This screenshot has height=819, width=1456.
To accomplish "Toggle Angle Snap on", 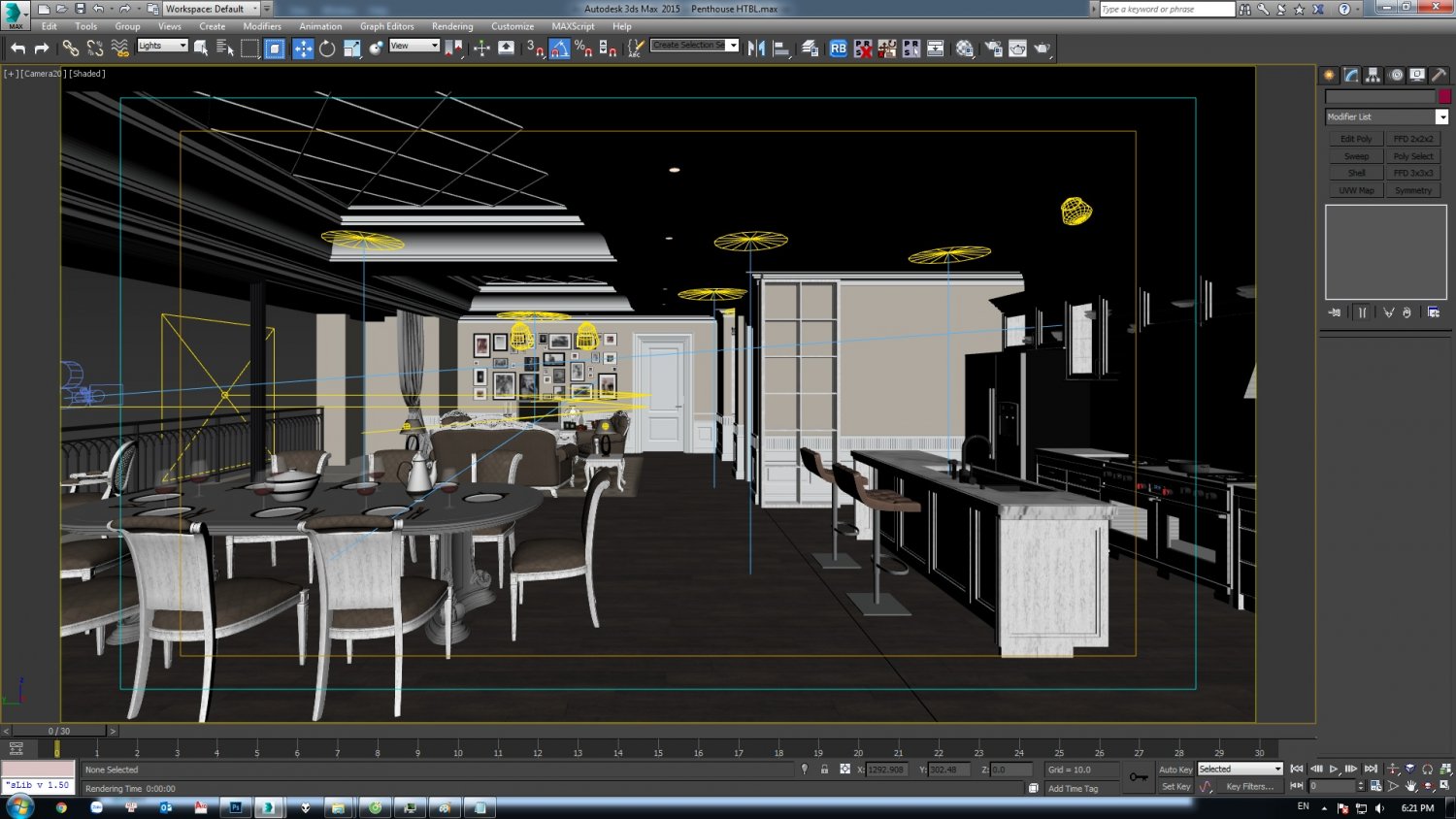I will pyautogui.click(x=559, y=47).
